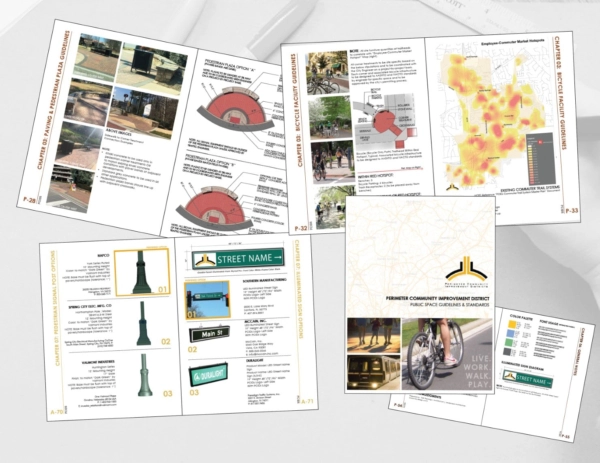
Task: Click the yellow swatch in the color palette
Action: (x=514, y=326)
